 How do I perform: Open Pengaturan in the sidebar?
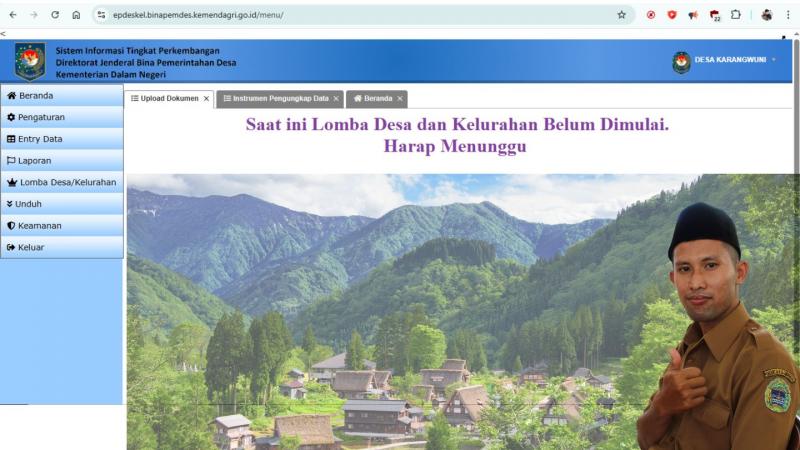click(62, 117)
